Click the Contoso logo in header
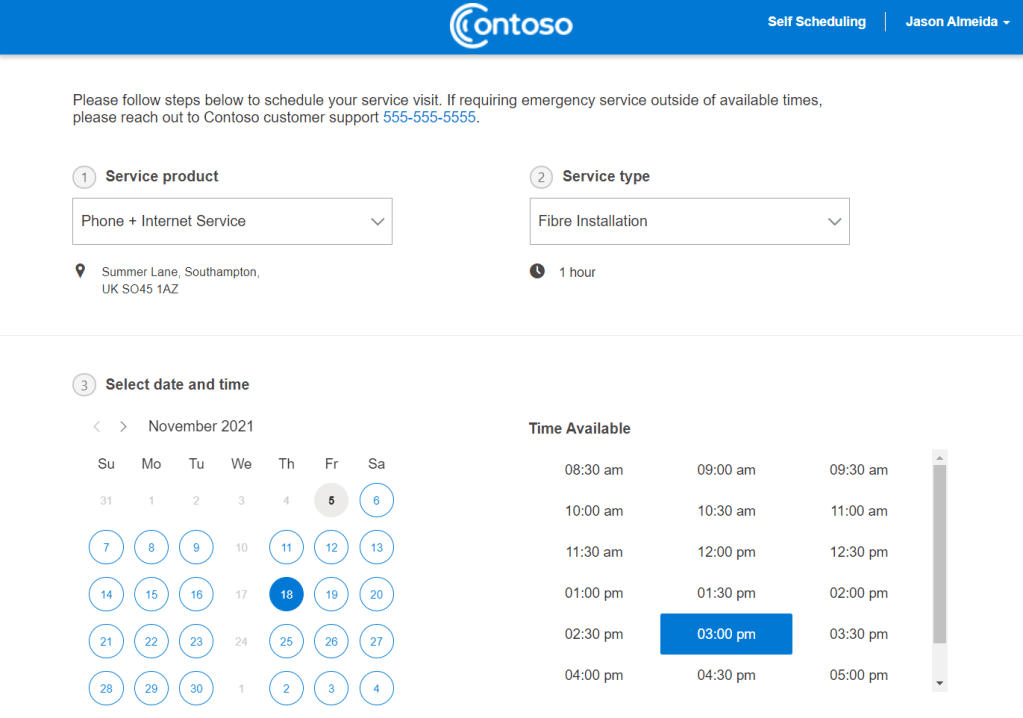 (511, 26)
